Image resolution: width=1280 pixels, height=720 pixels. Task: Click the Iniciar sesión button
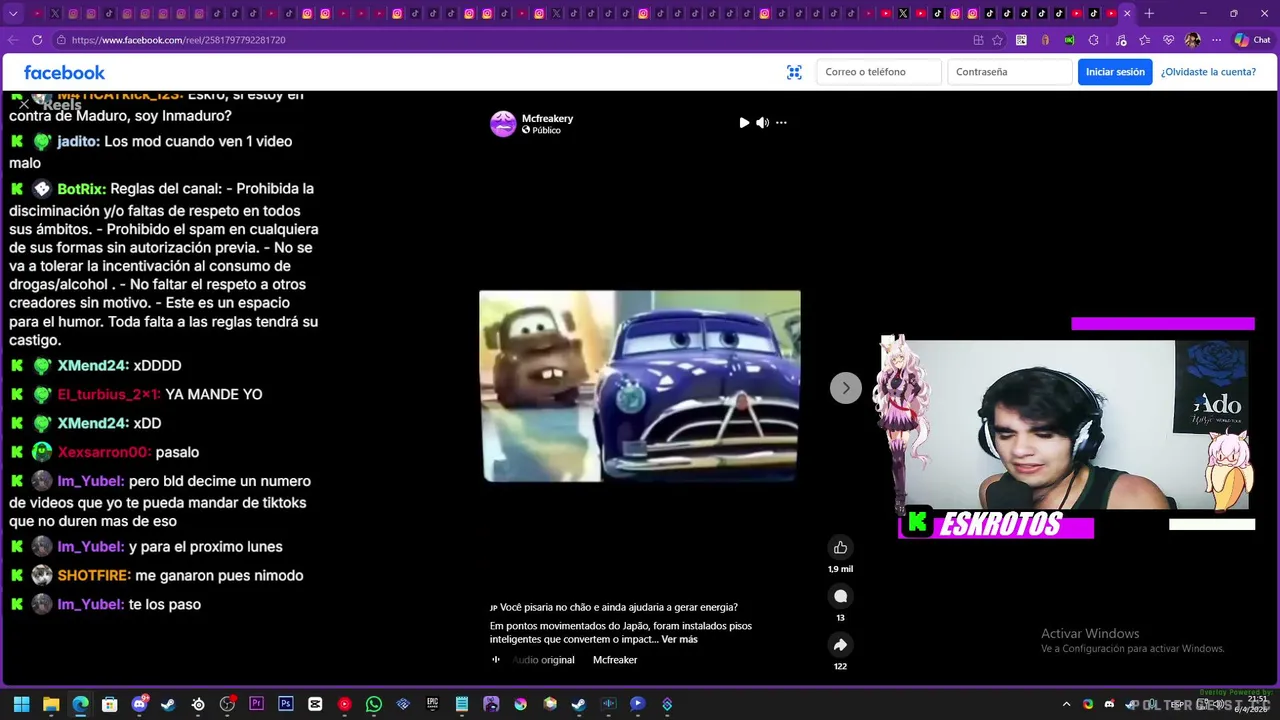(1115, 72)
